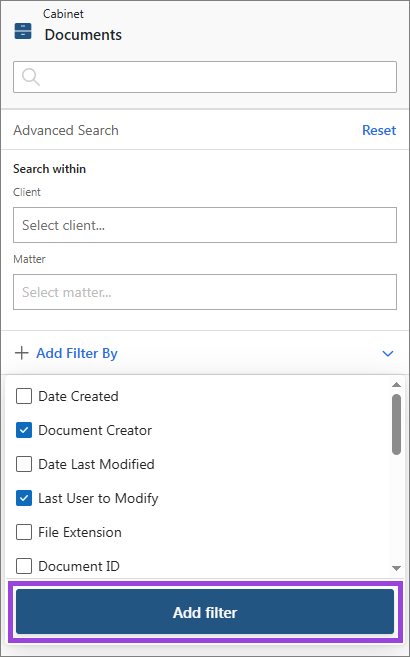Click the Search within heading
The image size is (410, 657).
49,169
